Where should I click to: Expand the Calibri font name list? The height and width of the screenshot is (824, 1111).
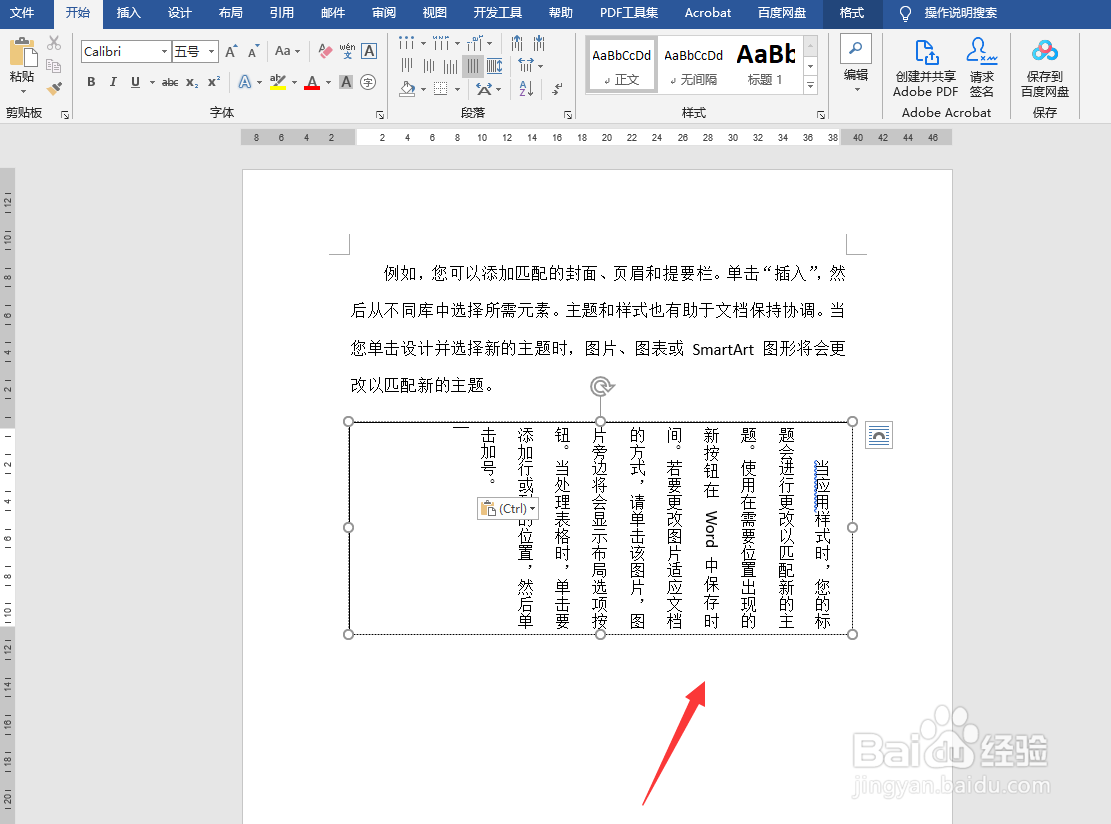pos(164,50)
